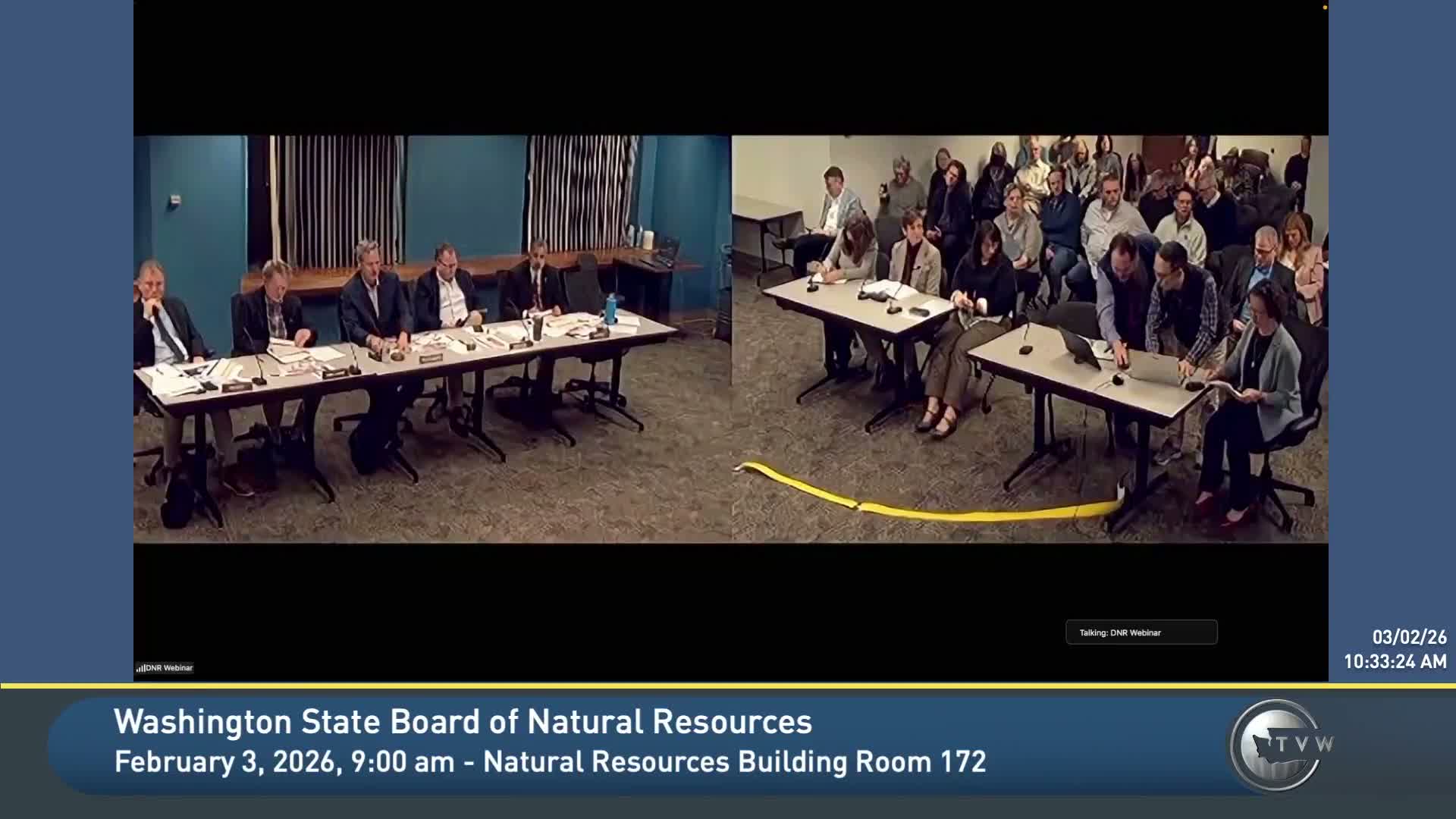The height and width of the screenshot is (819, 1456).
Task: Click the thermostat on the teal wall
Action: 175,201
